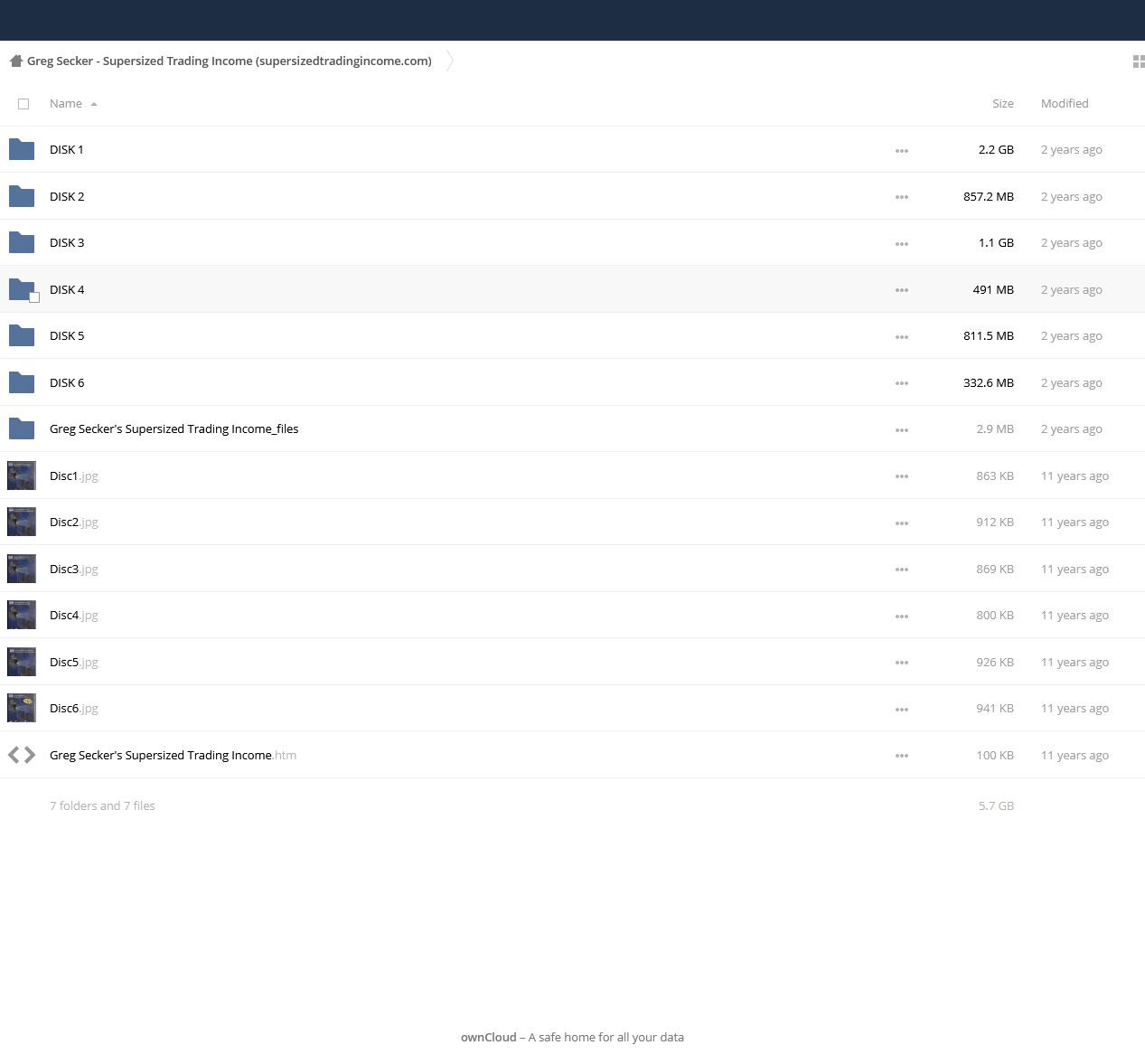Open Greg Secker's Supersized Trading Income.htm file
Viewport: 1145px width, 1064px height.
174,755
